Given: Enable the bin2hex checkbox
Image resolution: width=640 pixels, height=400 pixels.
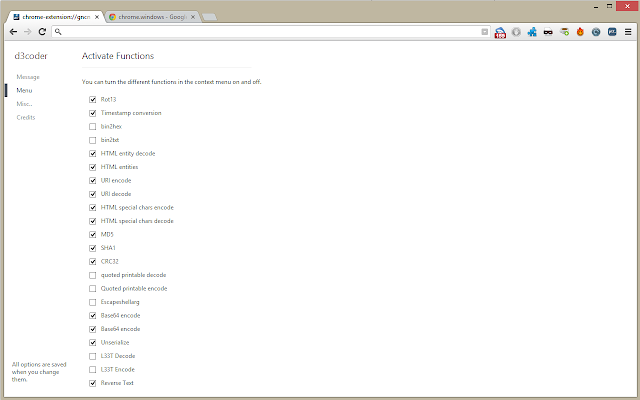Looking at the screenshot, I should pyautogui.click(x=93, y=127).
